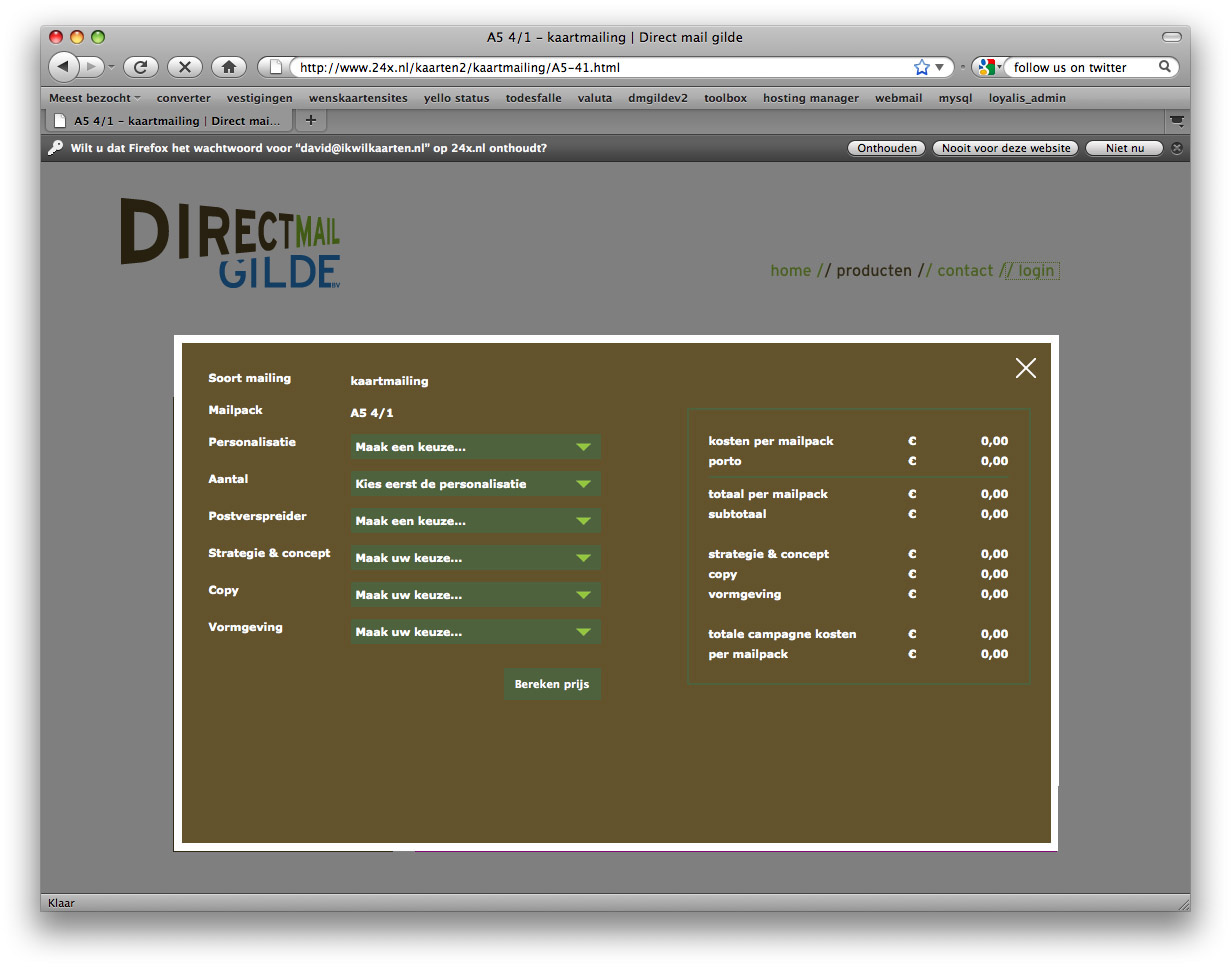The height and width of the screenshot is (967, 1231).
Task: Open the Strategie & concept dropdown
Action: pos(475,558)
